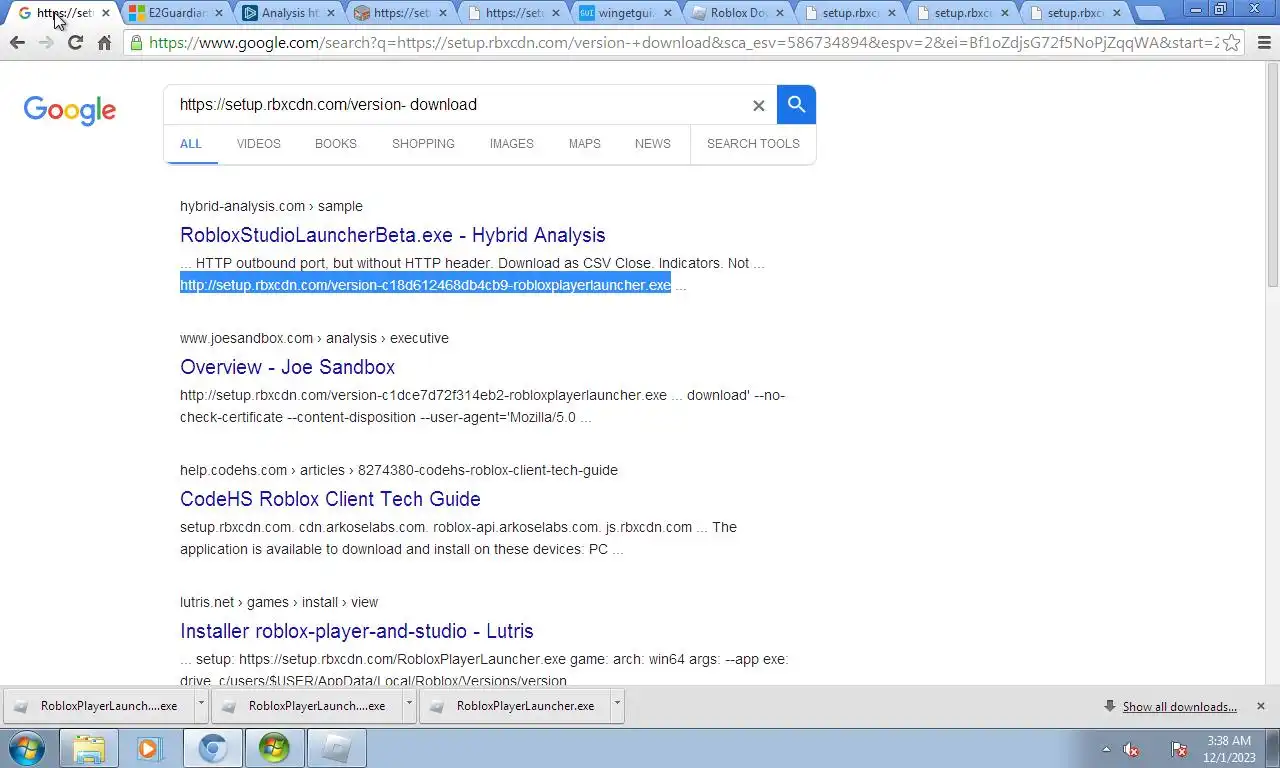Open the RobloxPlayerLauncher.exe download options arrow
Viewport: 1280px width, 768px height.
[617, 706]
